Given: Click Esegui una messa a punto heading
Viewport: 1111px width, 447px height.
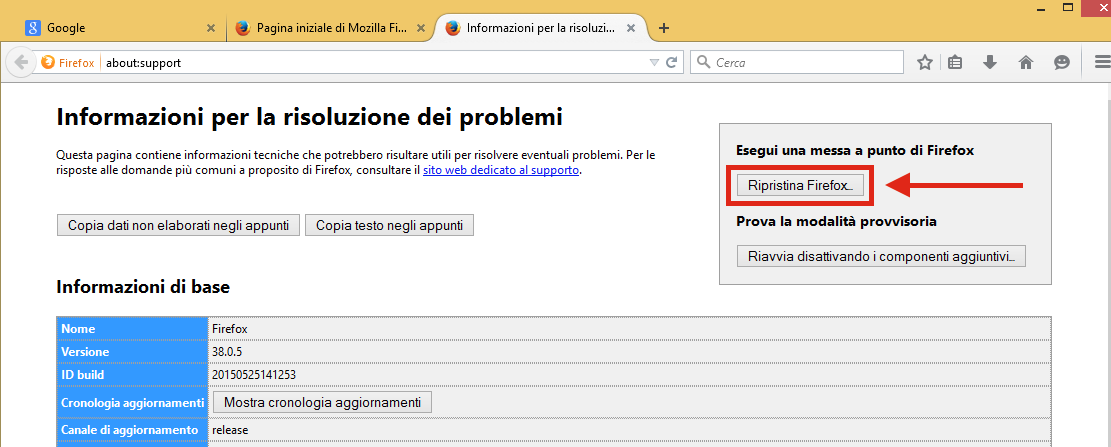Looking at the screenshot, I should (855, 150).
